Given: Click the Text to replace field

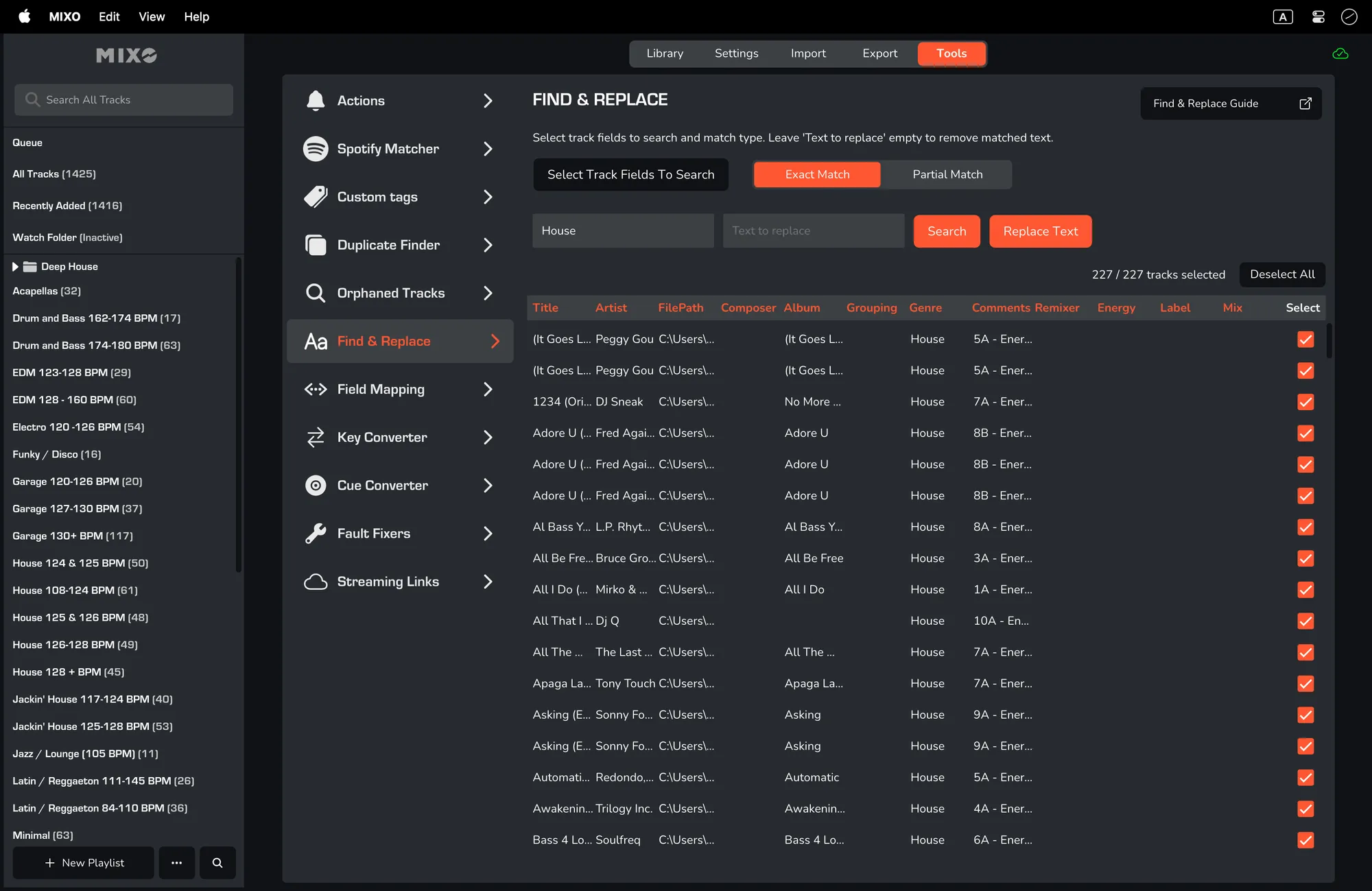Looking at the screenshot, I should pyautogui.click(x=813, y=231).
